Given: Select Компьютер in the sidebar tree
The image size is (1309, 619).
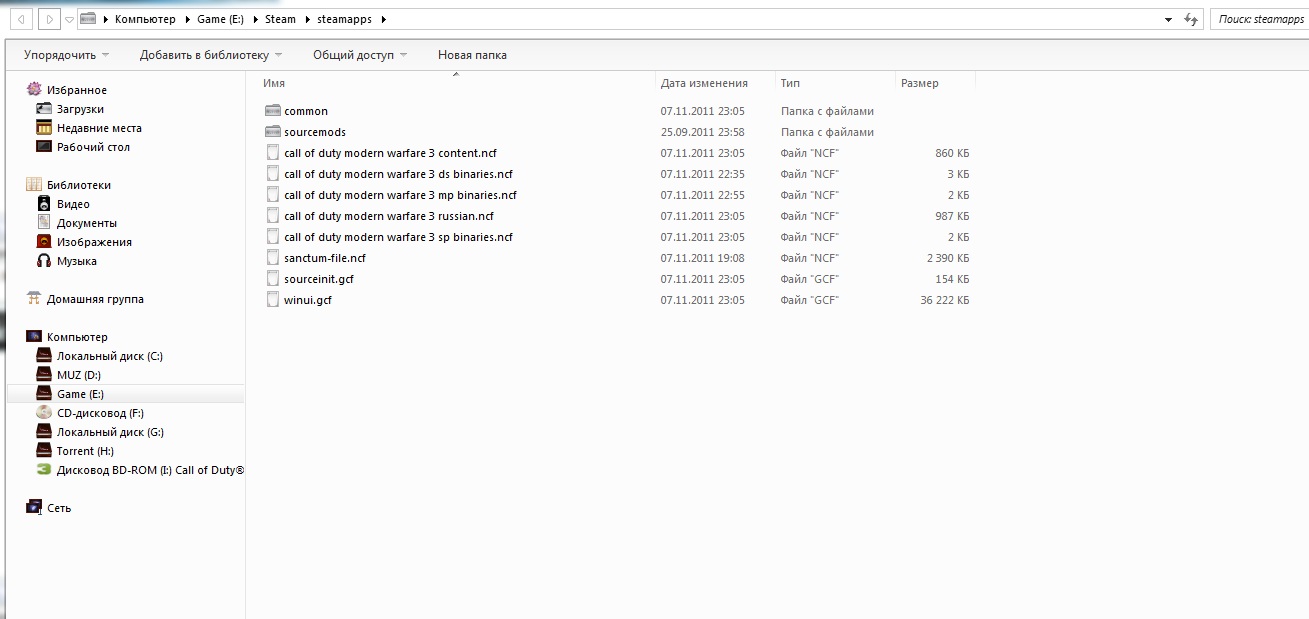Looking at the screenshot, I should 77,337.
